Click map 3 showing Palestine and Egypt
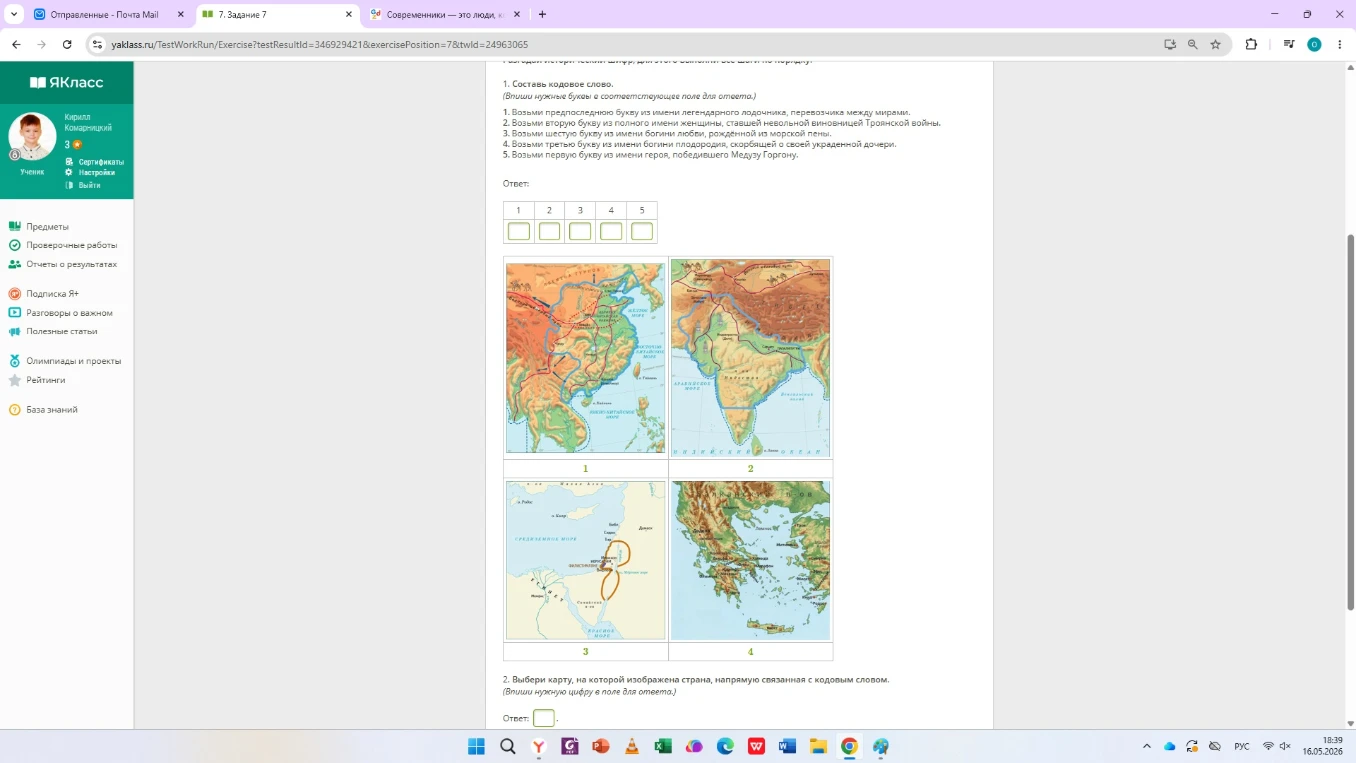Viewport: 1356px width, 763px height. point(585,560)
